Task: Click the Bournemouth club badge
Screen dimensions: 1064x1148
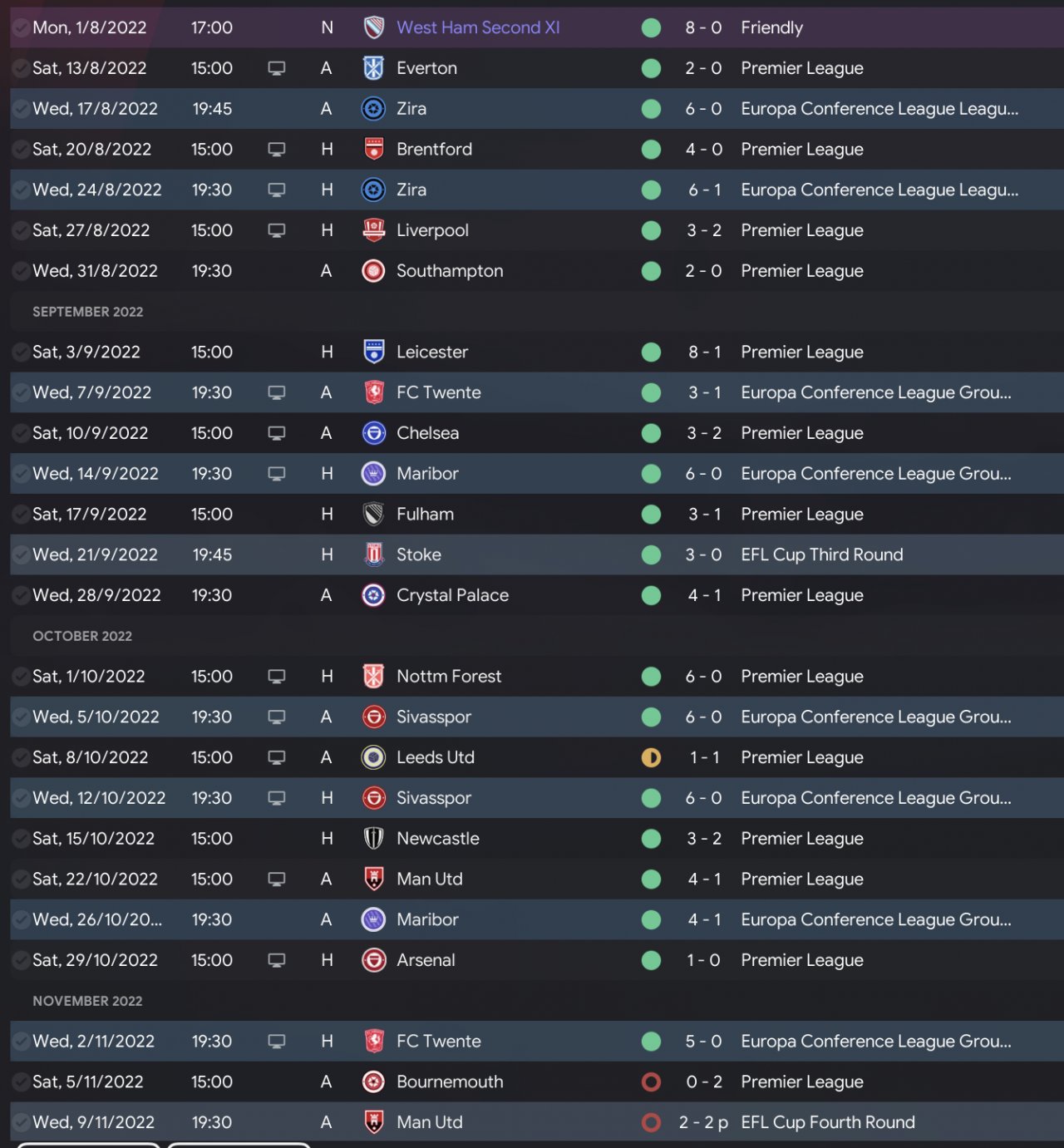Action: (x=374, y=1081)
